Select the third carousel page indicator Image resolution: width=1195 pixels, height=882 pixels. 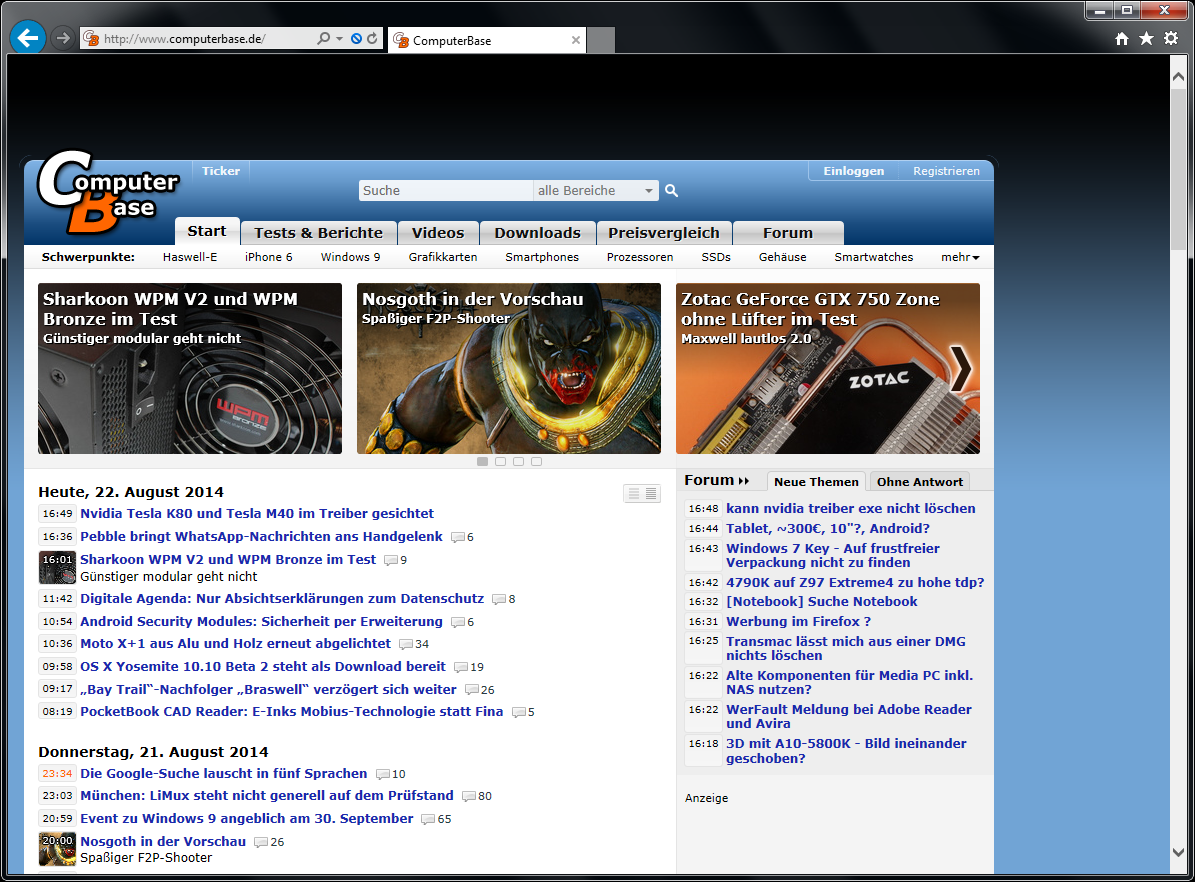coord(518,461)
